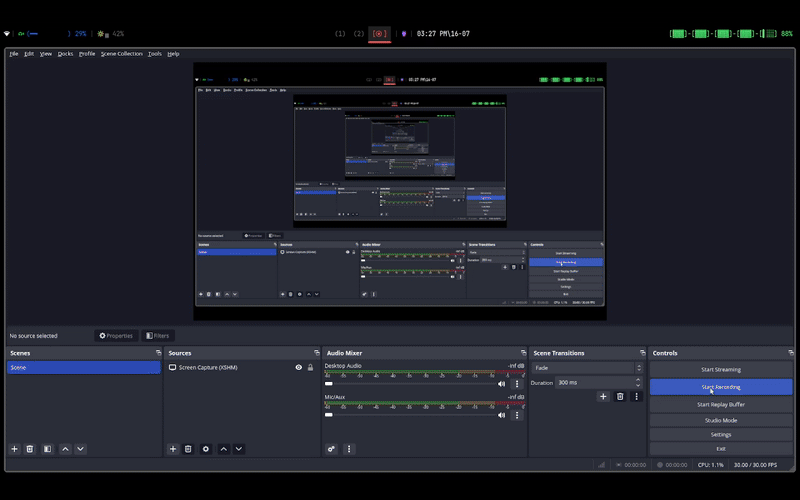Click the preview canvas thumbnail
The image size is (800, 500).
click(x=400, y=191)
